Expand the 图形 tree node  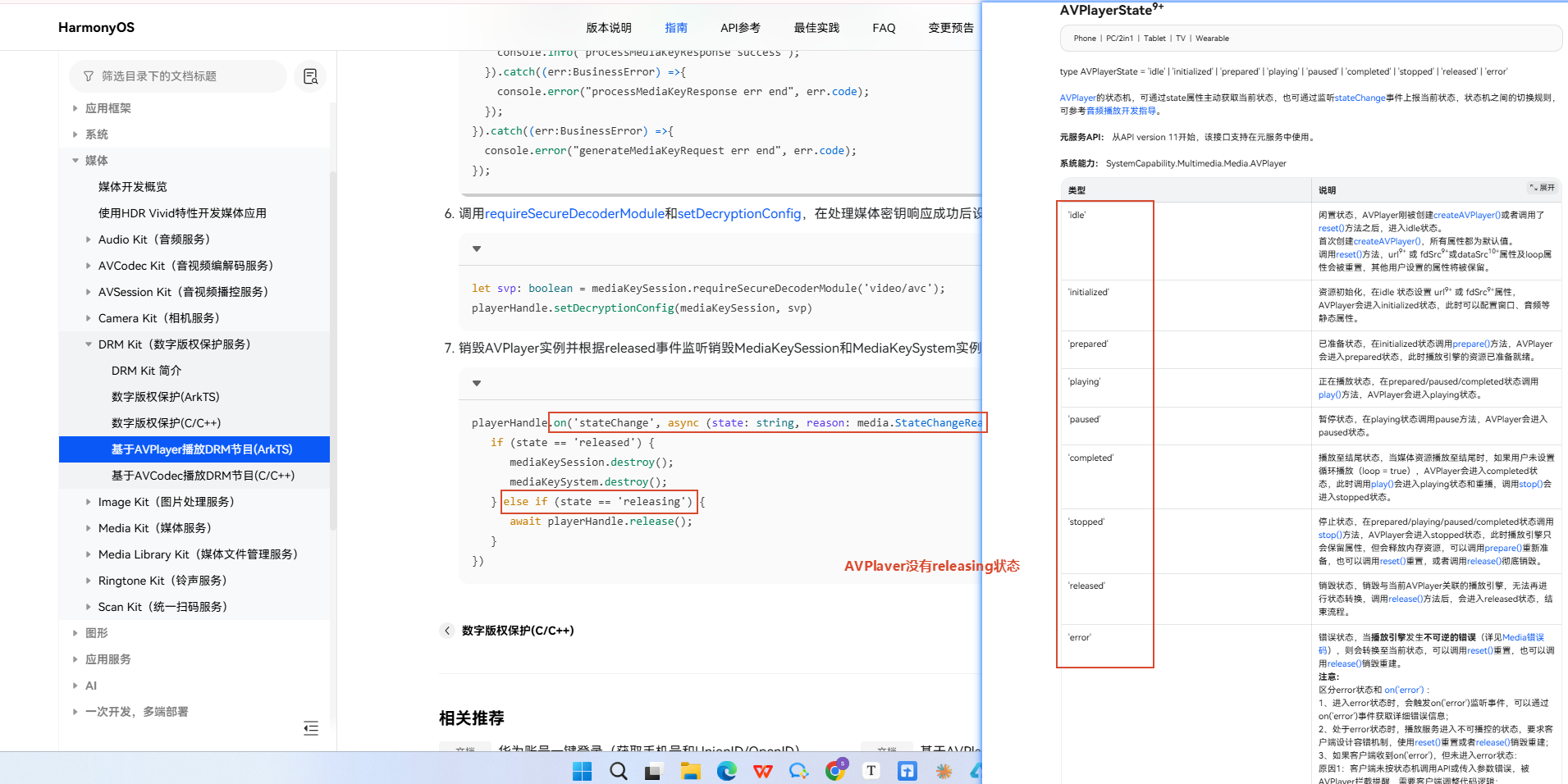(x=75, y=633)
